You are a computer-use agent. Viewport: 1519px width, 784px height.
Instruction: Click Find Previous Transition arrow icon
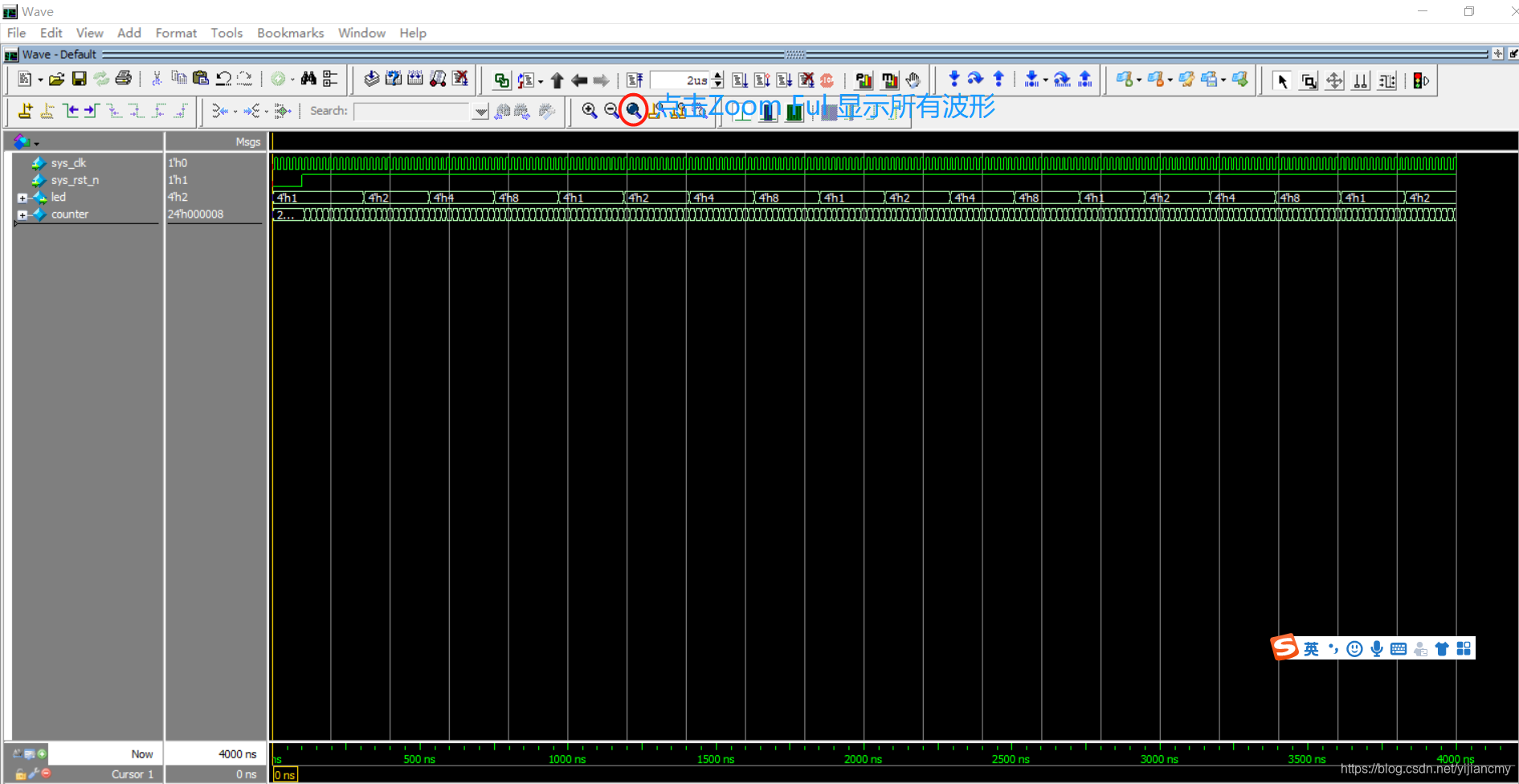[71, 111]
